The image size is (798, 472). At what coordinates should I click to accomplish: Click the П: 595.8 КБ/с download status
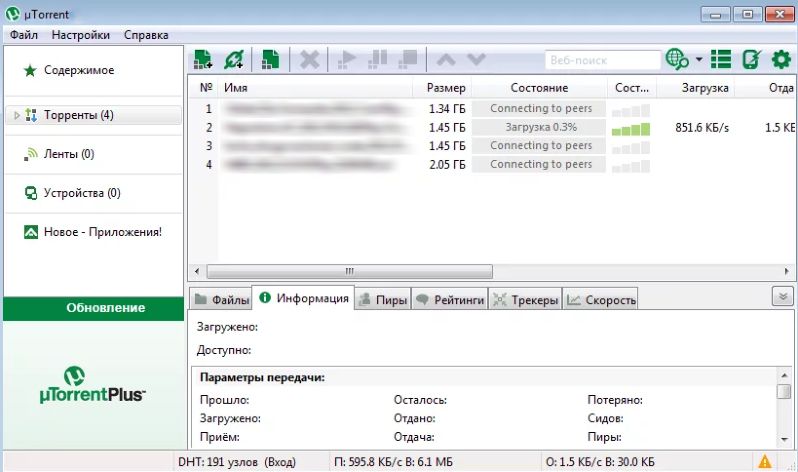point(393,462)
